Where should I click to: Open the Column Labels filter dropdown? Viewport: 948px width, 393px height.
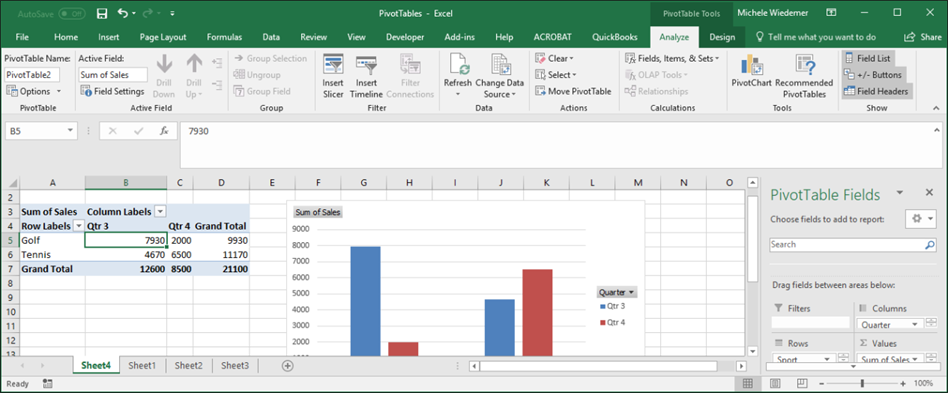pyautogui.click(x=160, y=212)
